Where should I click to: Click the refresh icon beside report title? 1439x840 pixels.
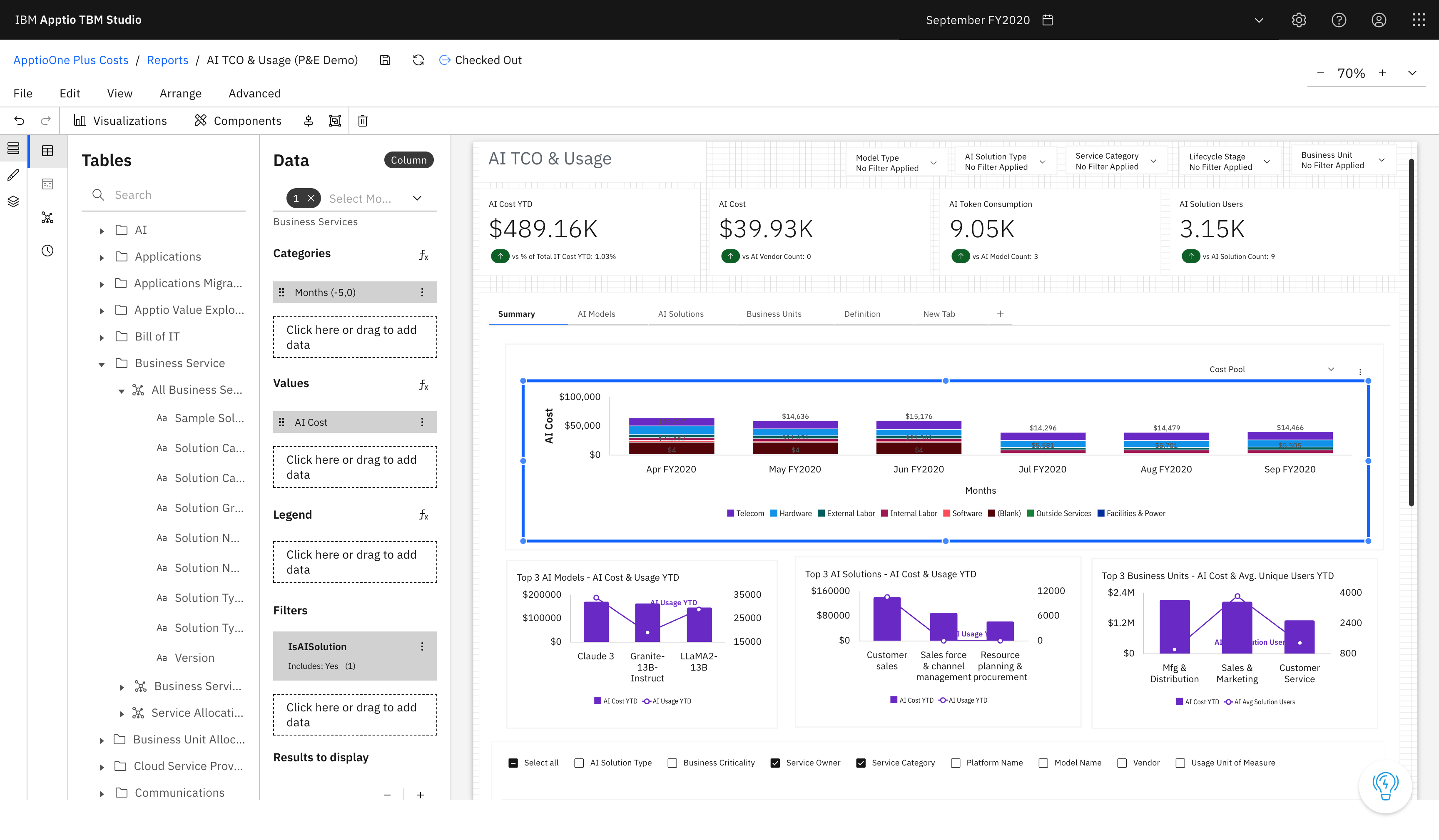point(418,60)
